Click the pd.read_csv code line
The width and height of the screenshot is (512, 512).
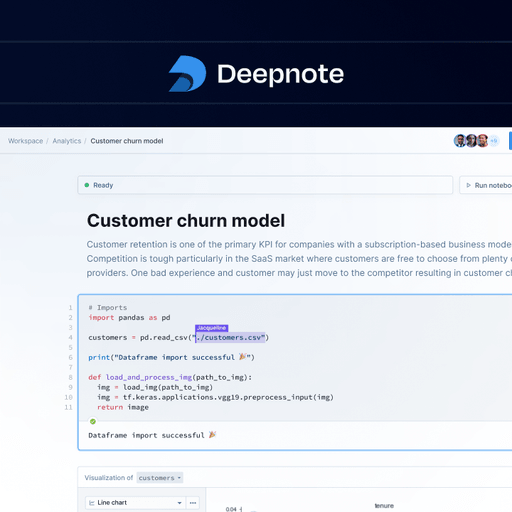click(179, 338)
